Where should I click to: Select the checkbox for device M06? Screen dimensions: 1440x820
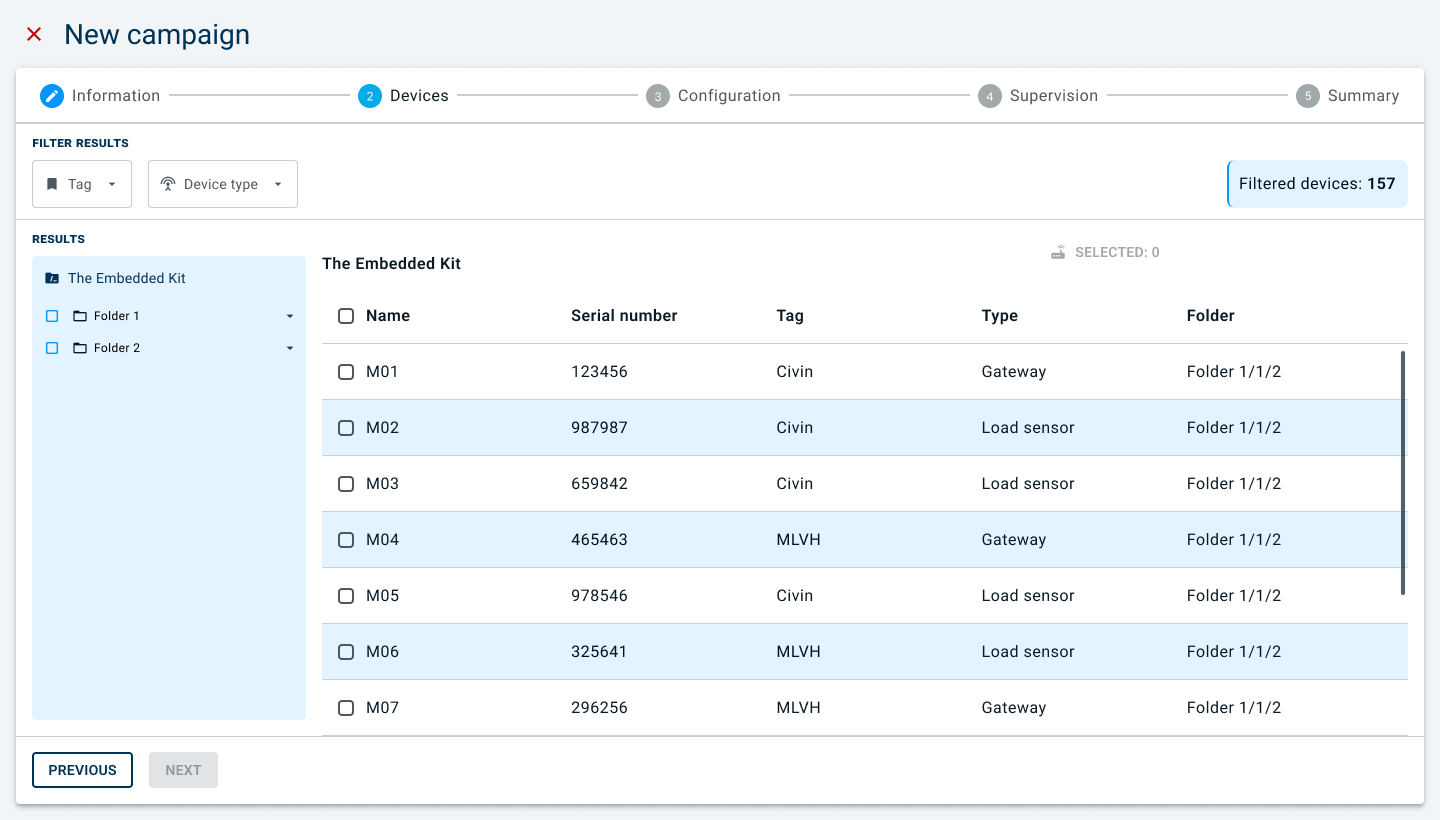(x=346, y=652)
